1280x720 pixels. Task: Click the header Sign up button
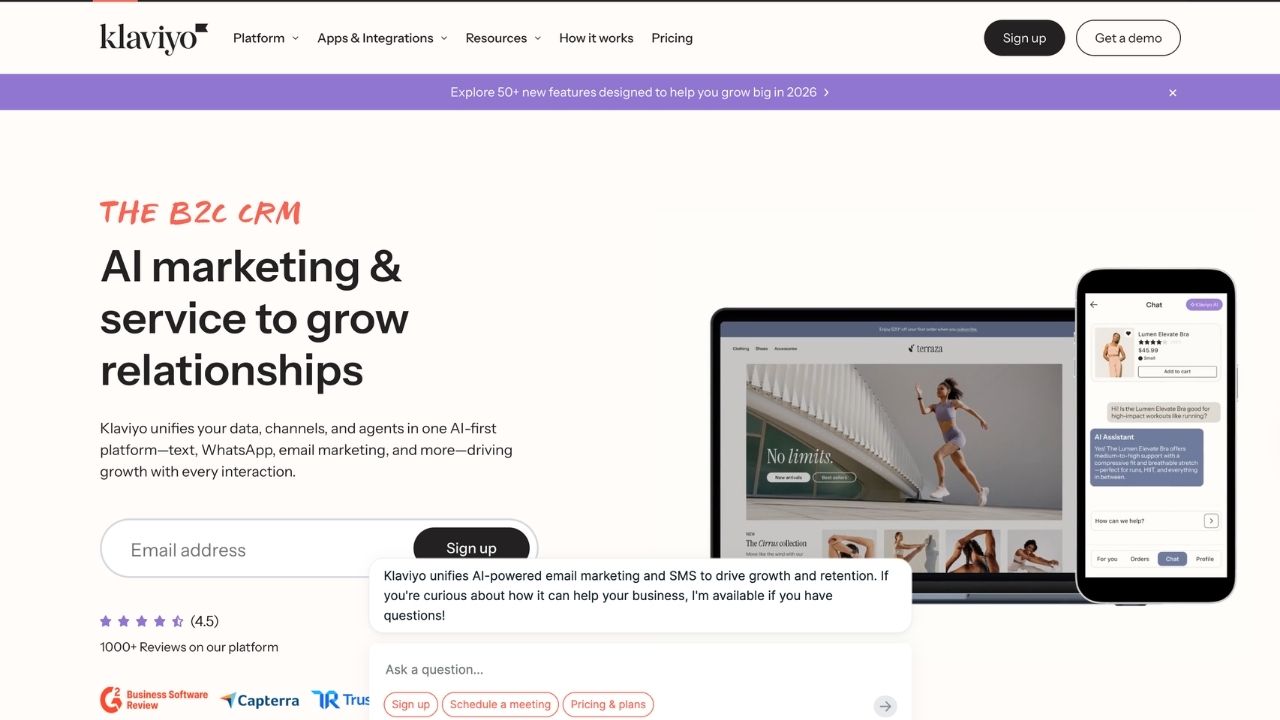(x=1024, y=38)
